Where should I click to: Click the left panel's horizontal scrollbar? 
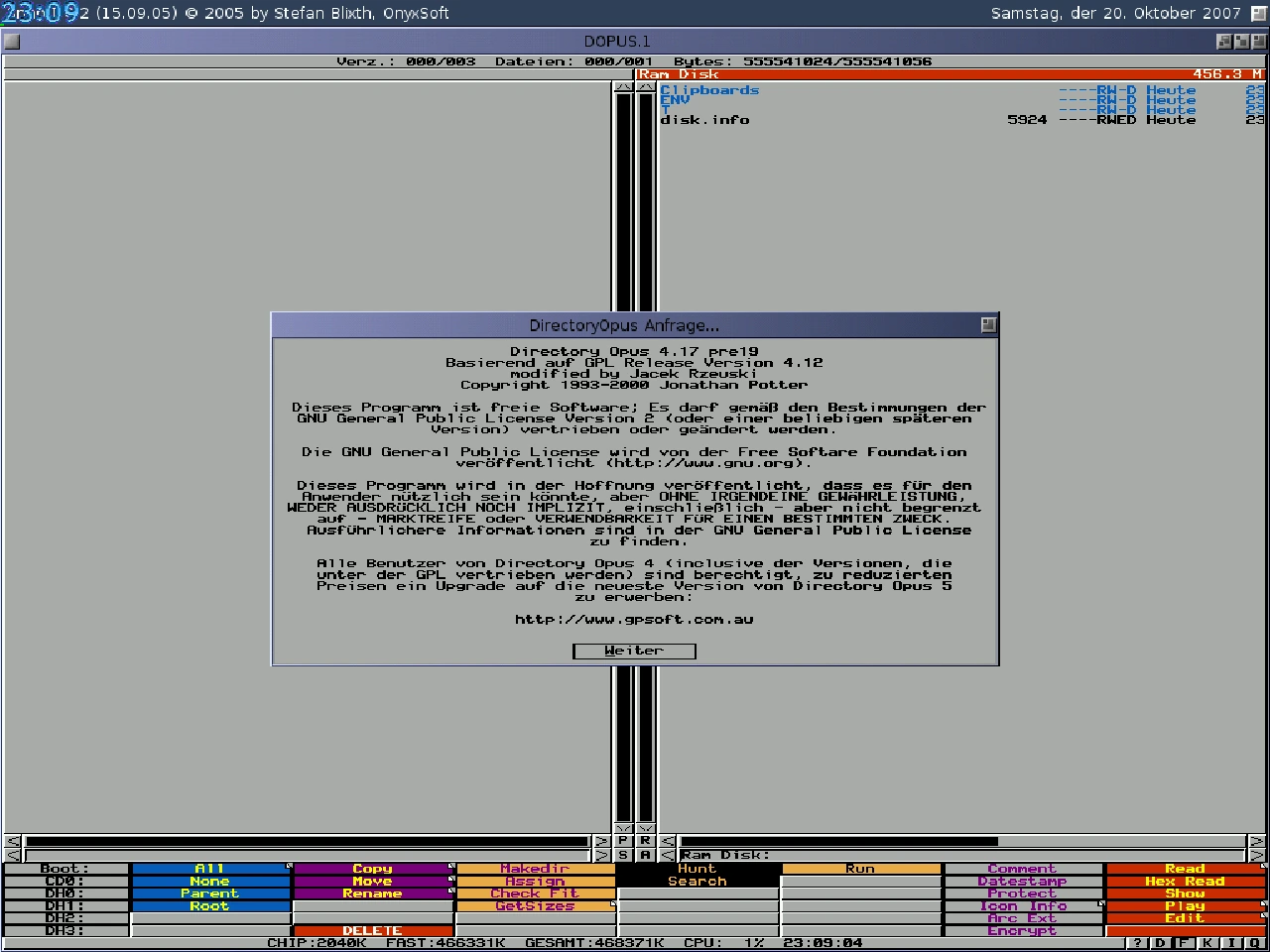click(308, 842)
